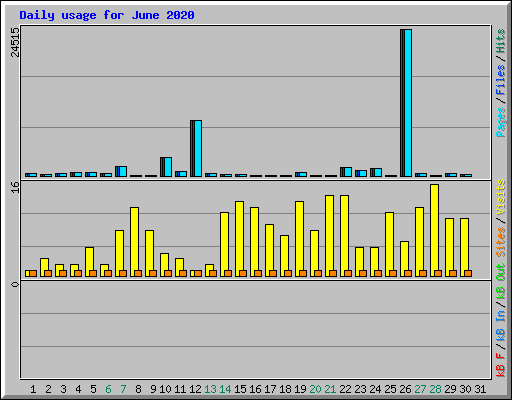Click the 'Sites' legend label
Screen dimensions: 512x400
(x=500, y=242)
